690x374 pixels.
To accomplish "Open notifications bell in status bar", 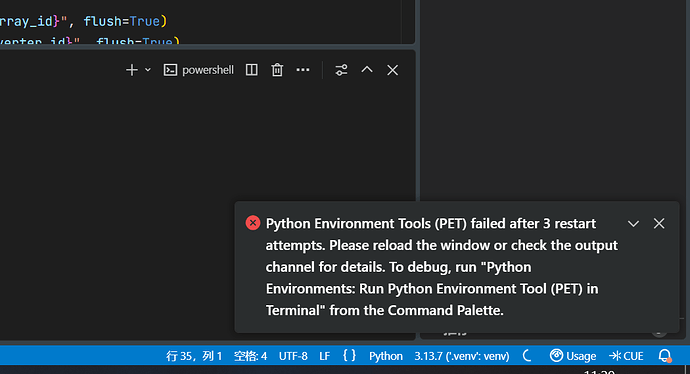I will click(x=665, y=356).
